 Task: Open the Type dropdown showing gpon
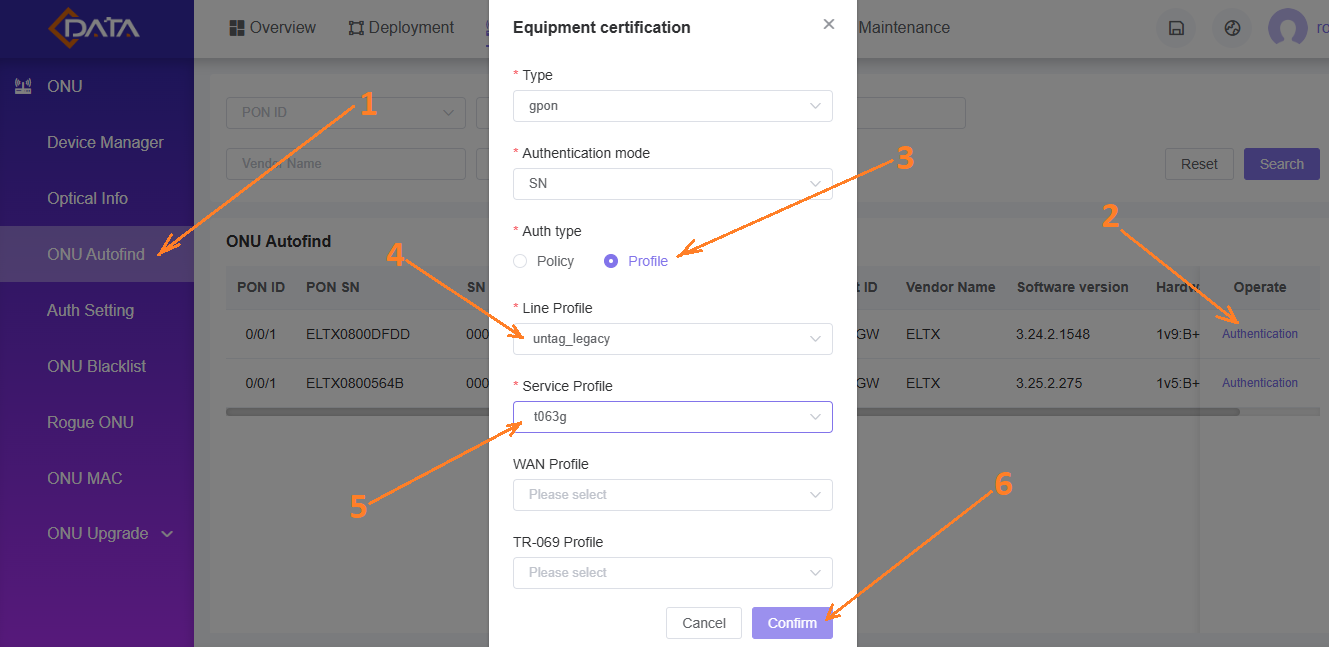click(x=672, y=106)
